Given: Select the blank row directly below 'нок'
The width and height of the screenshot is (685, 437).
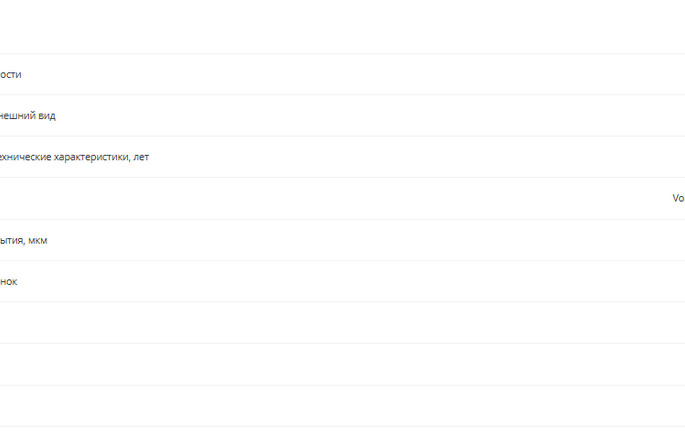Looking at the screenshot, I should pos(342,323).
